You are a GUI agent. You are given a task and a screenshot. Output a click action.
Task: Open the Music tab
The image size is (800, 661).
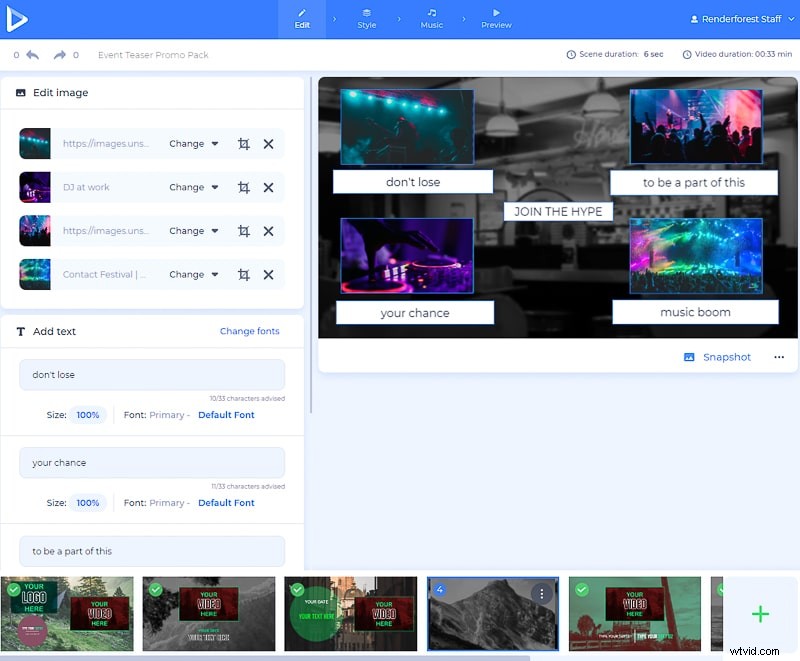pos(431,17)
